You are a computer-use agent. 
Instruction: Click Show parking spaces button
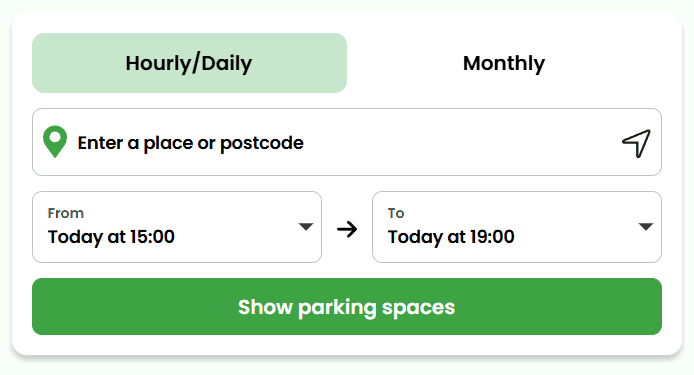(x=347, y=306)
